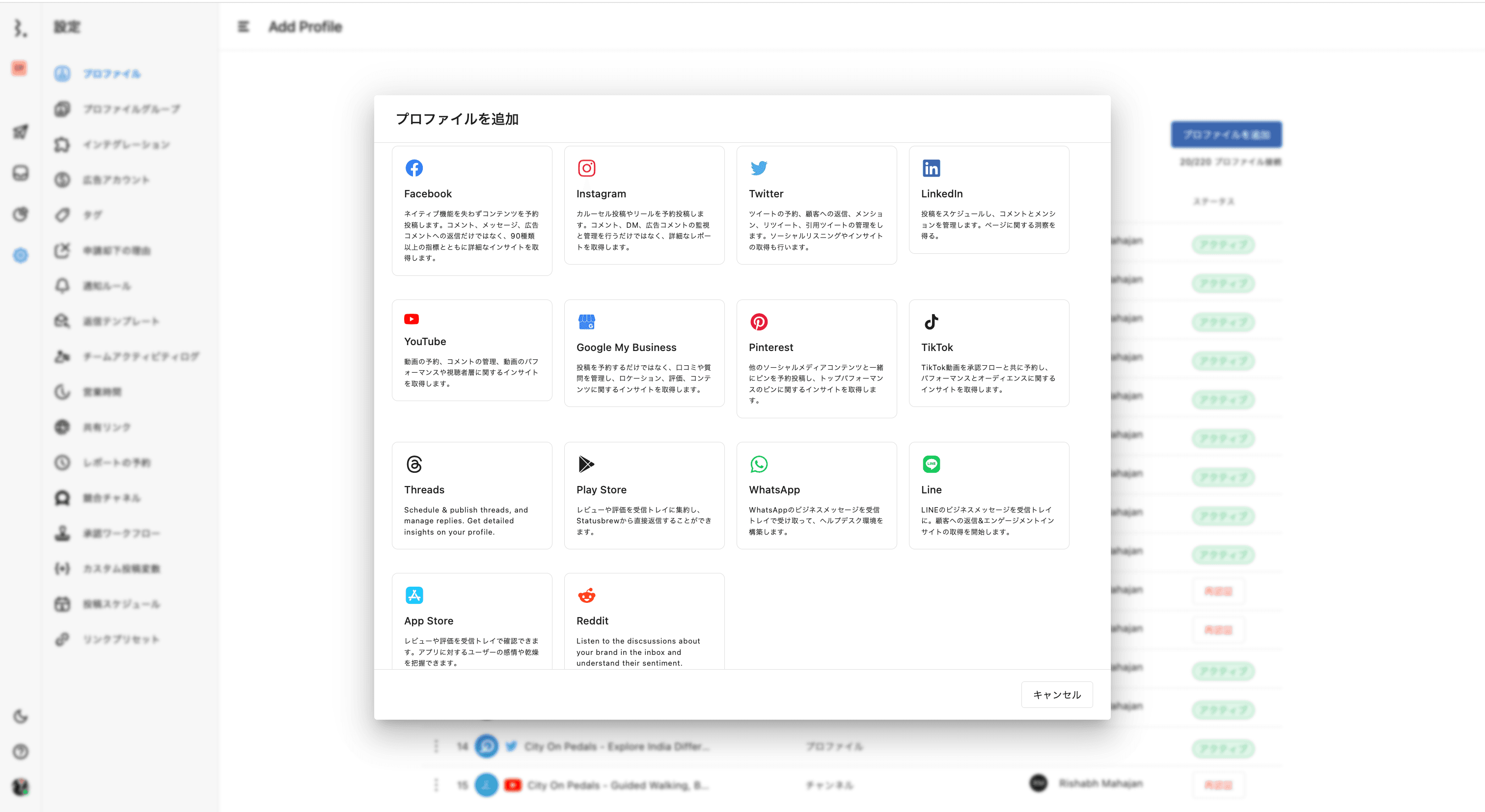Image resolution: width=1485 pixels, height=812 pixels.
Task: Click the YouTube play icon
Action: (412, 319)
